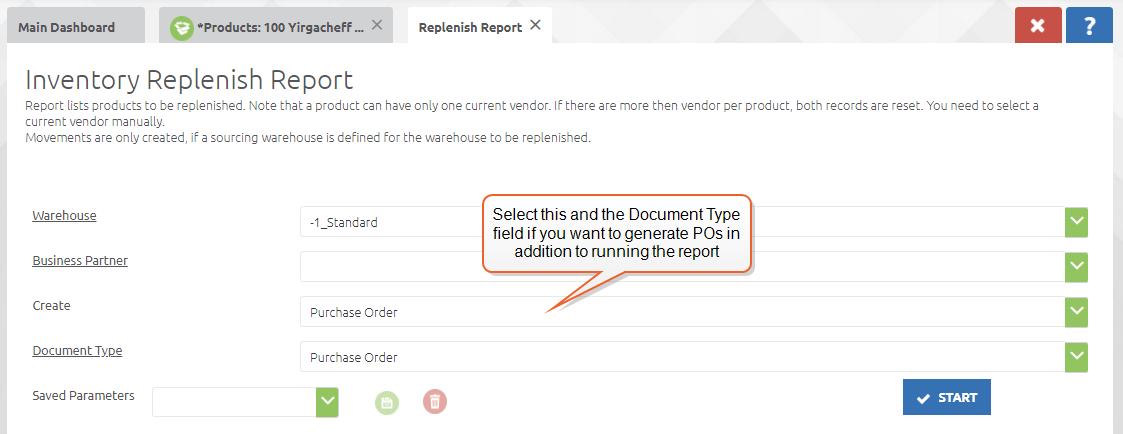Click the red X cancel icon
Viewport: 1123px width, 434px height.
(x=1038, y=26)
